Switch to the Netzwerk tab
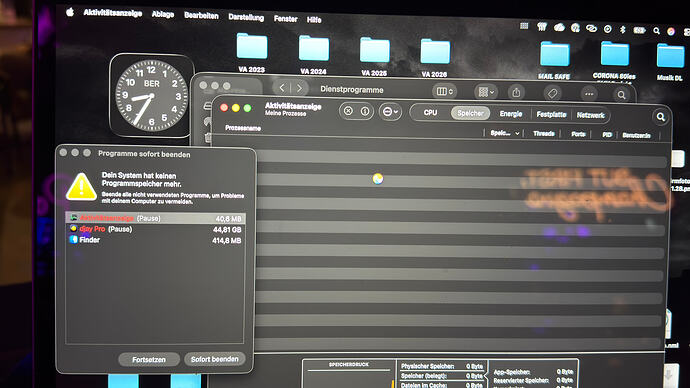Screen dimensions: 690x388 coord(591,115)
